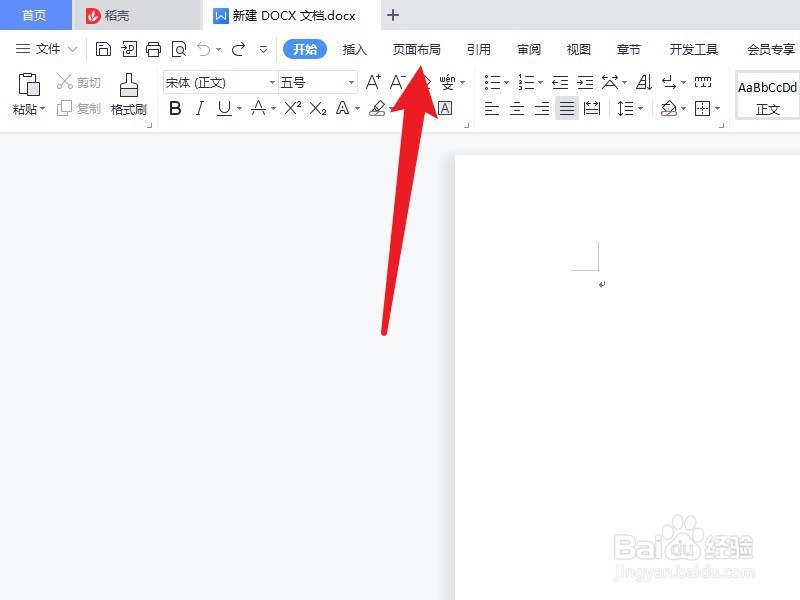The width and height of the screenshot is (800, 600).
Task: Switch to the 插入 tab
Action: (x=355, y=49)
